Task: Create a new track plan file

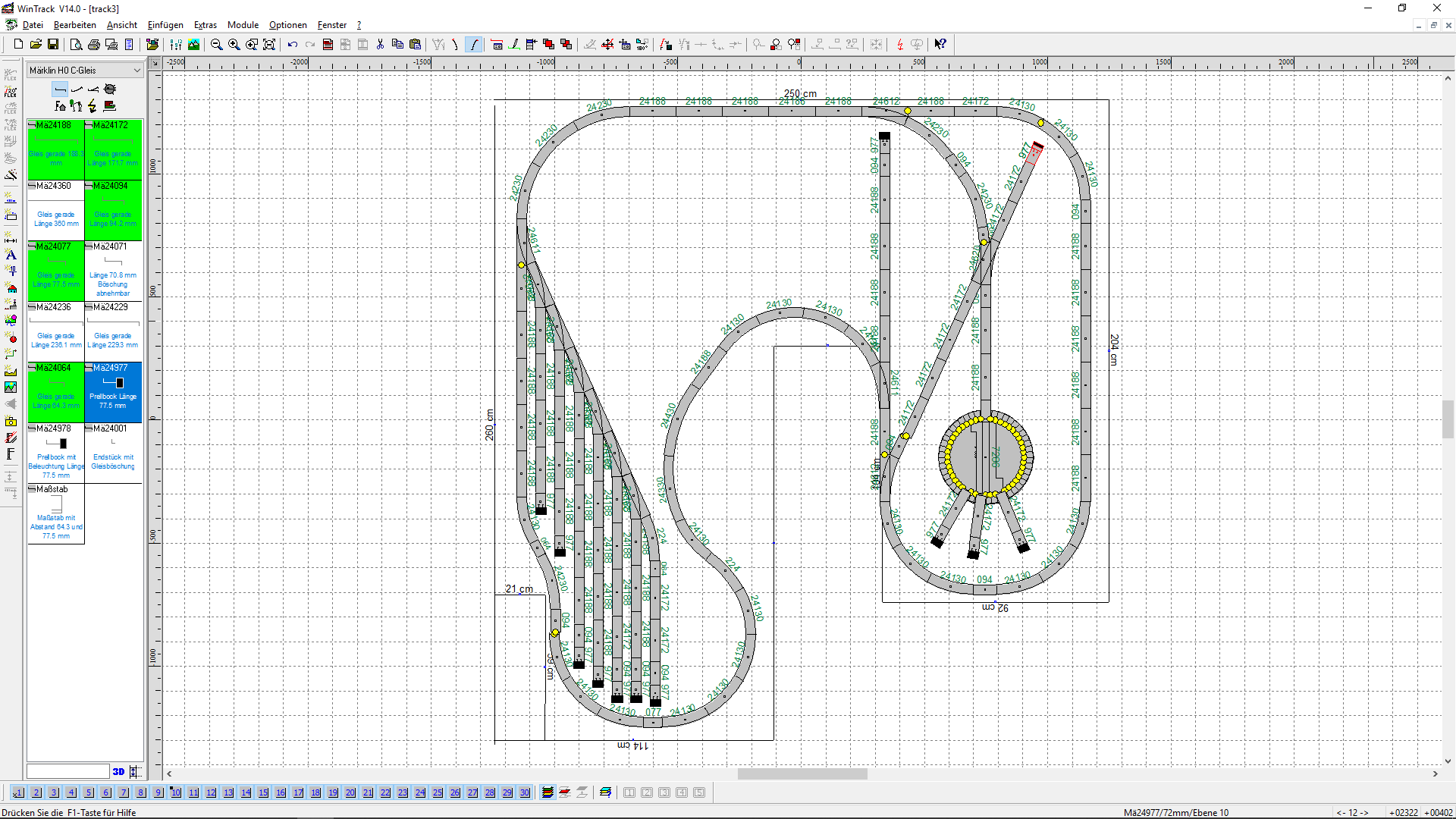Action: click(18, 45)
